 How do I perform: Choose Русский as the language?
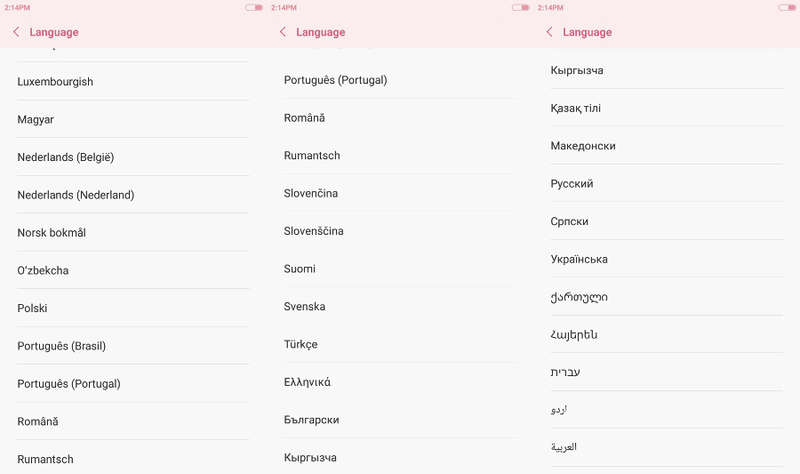(666, 184)
